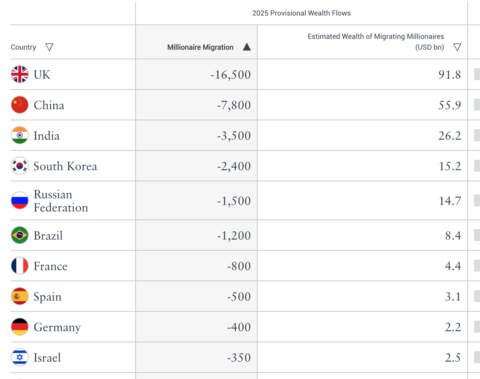Toggle Millionaire Migration sort arrow
This screenshot has height=379, width=480.
pyautogui.click(x=247, y=47)
